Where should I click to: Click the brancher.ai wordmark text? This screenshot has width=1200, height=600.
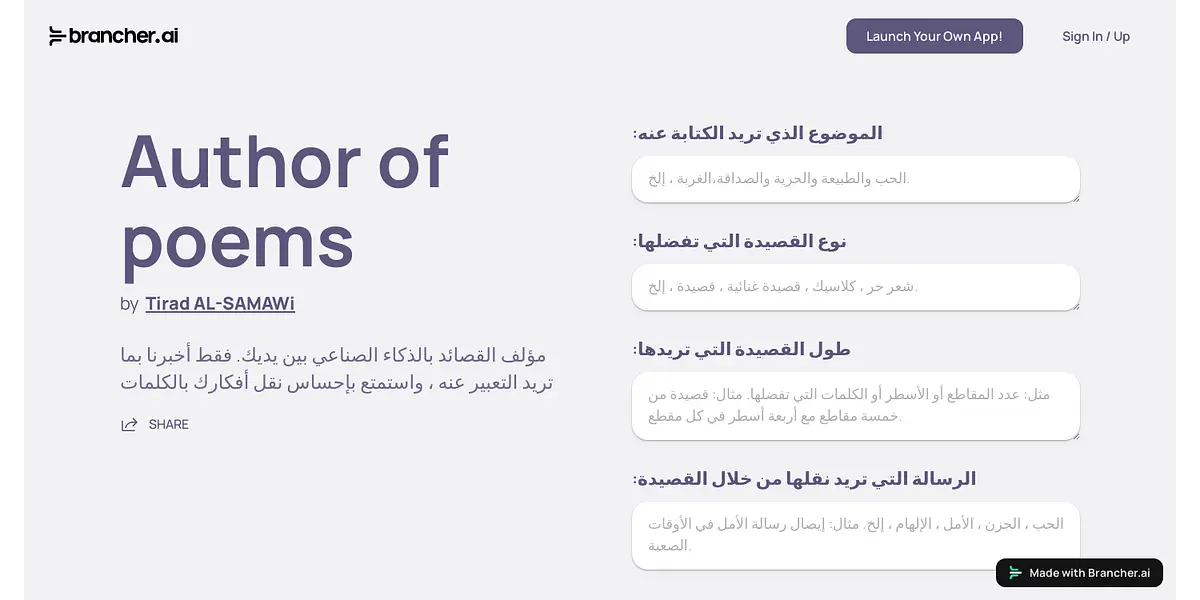pyautogui.click(x=123, y=36)
